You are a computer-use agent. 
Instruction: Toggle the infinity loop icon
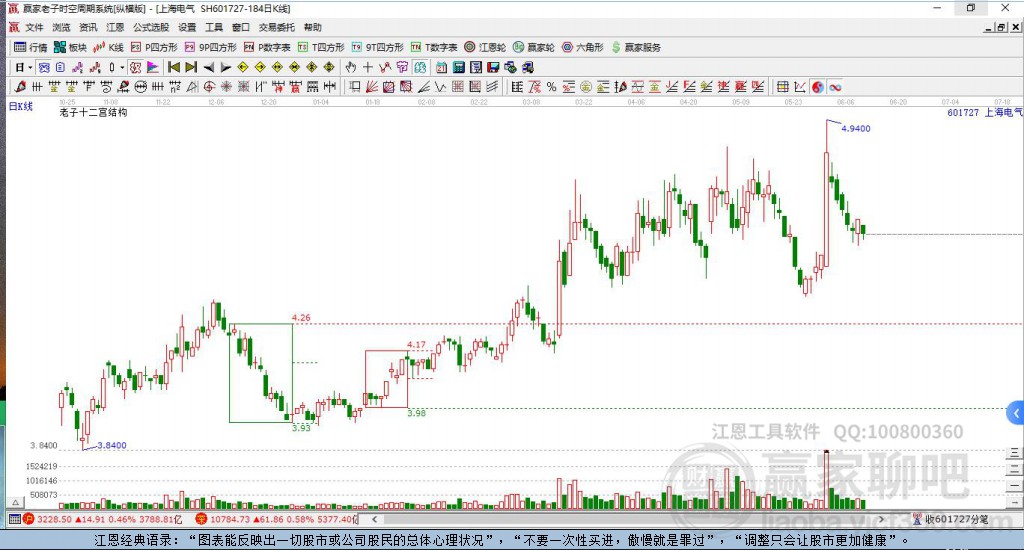(x=835, y=87)
